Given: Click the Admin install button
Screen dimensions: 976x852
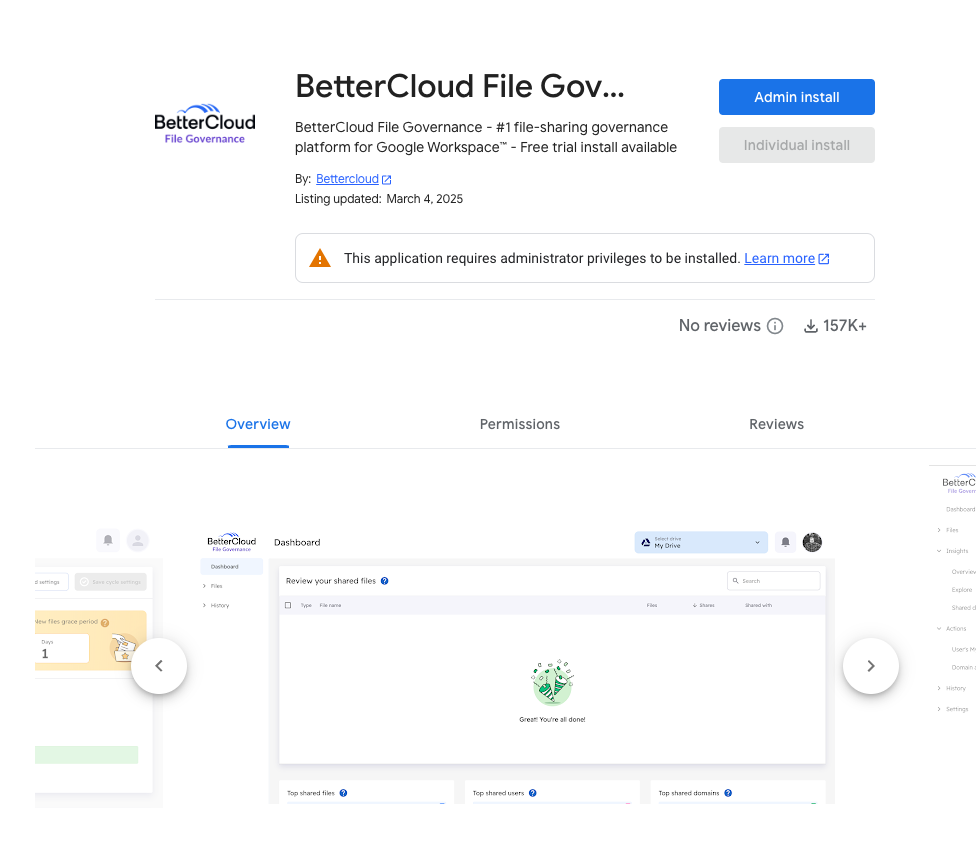Looking at the screenshot, I should point(796,97).
